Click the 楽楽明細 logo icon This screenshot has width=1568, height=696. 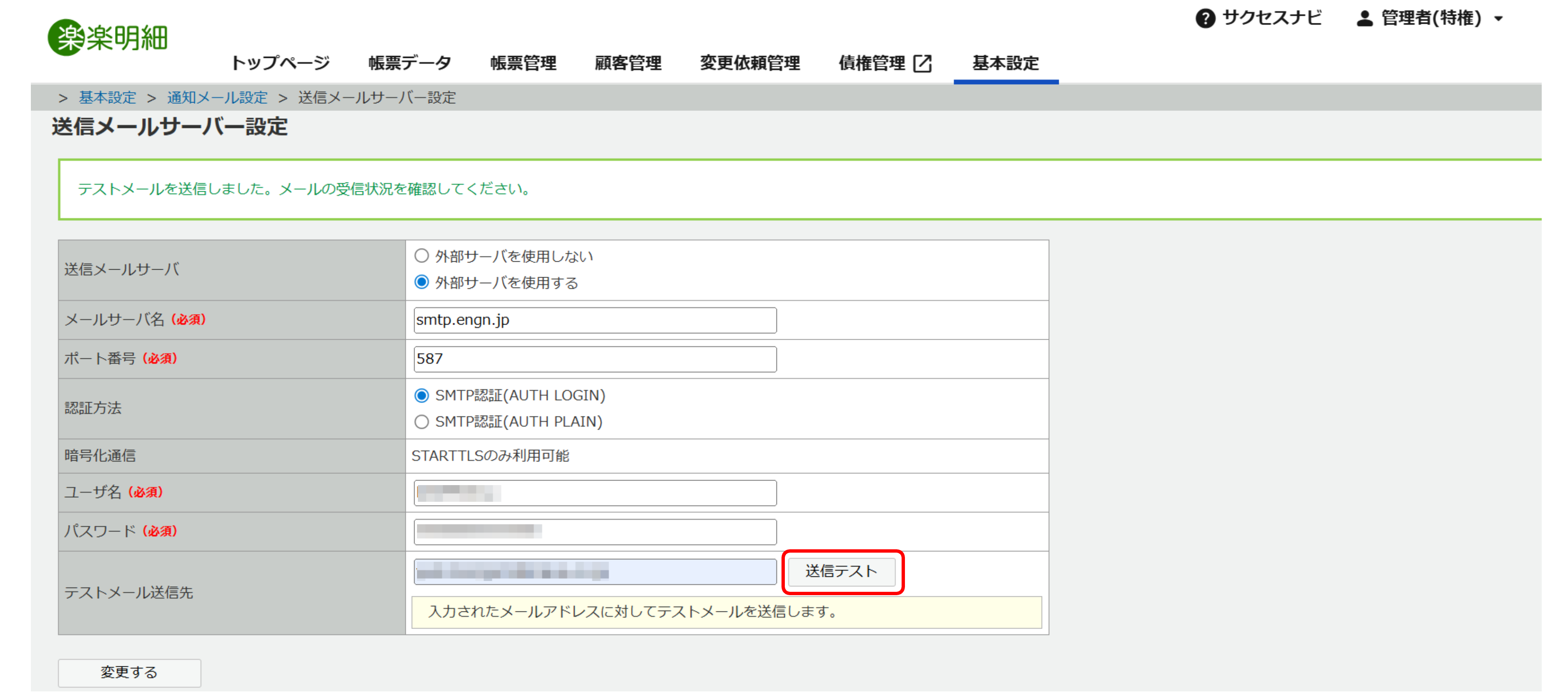coord(66,38)
